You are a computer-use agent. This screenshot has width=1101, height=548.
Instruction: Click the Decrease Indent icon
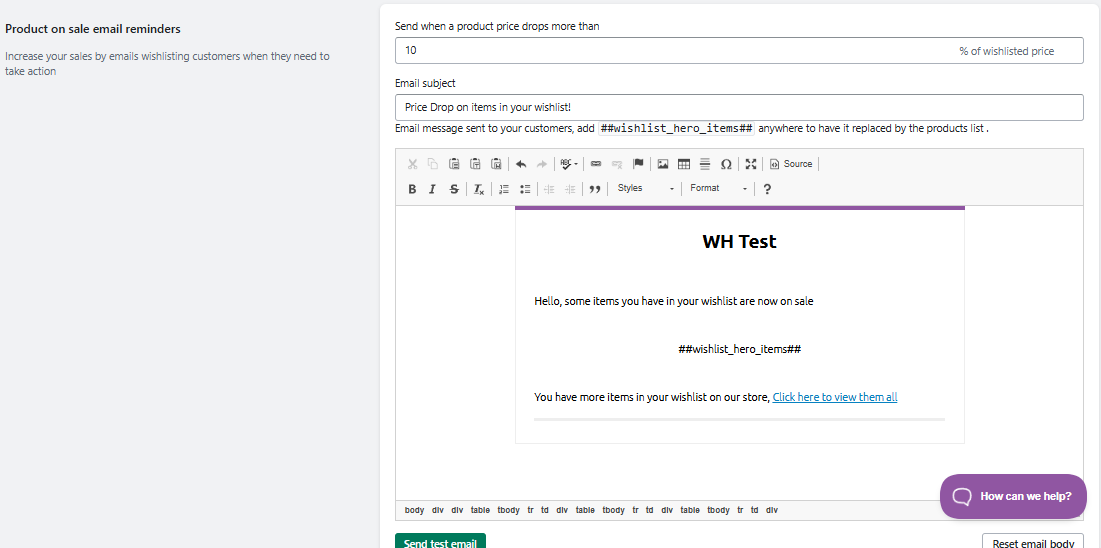pos(549,189)
